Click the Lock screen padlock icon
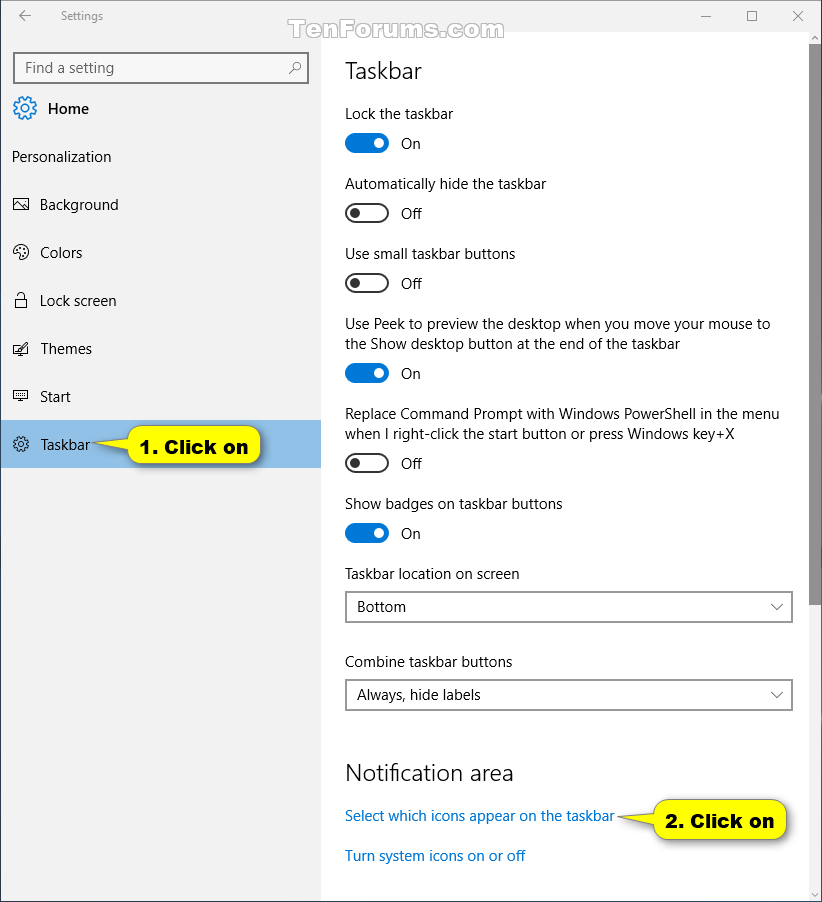Screen dimensions: 822x902 pyautogui.click(x=21, y=300)
